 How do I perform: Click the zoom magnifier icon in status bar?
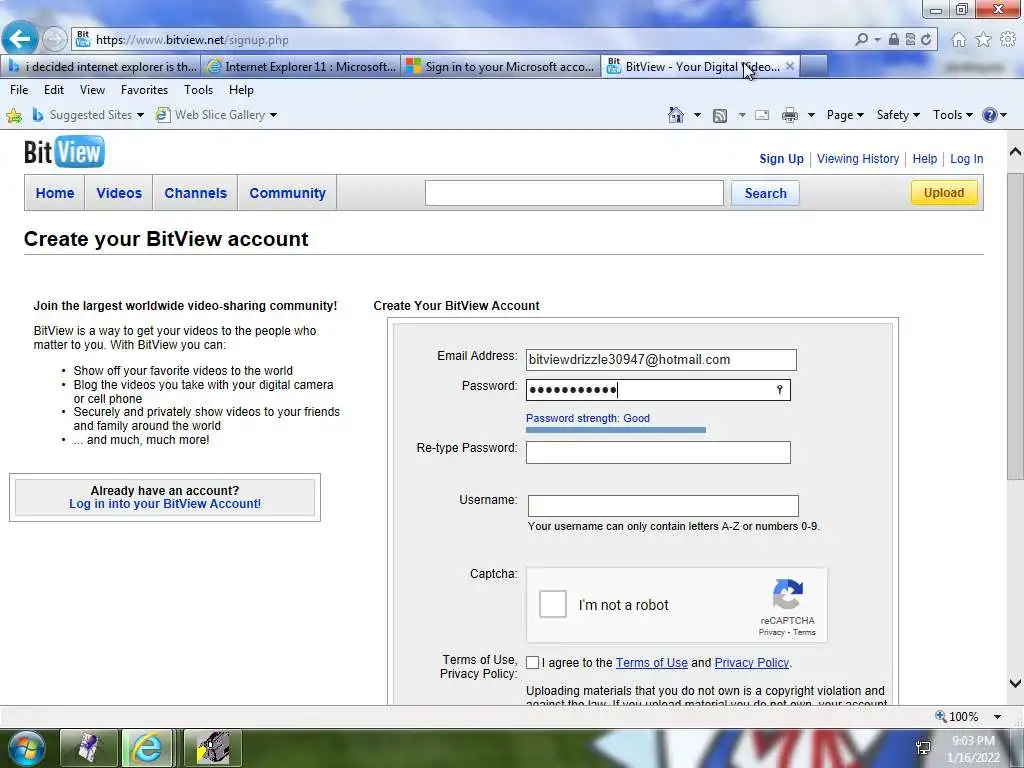click(941, 716)
